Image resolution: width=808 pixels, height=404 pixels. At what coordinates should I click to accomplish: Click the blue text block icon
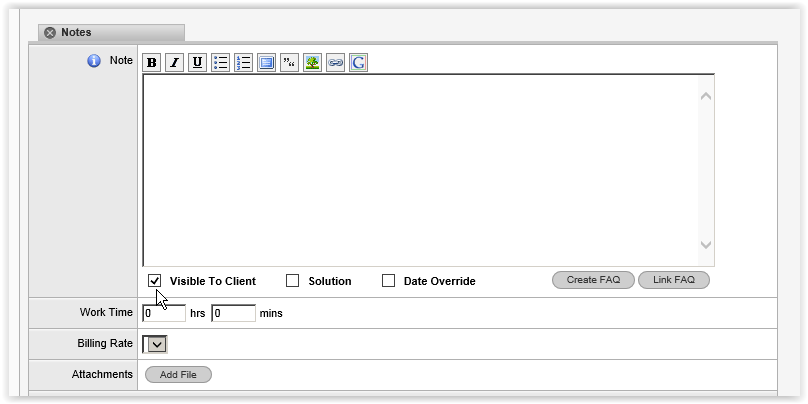point(266,63)
